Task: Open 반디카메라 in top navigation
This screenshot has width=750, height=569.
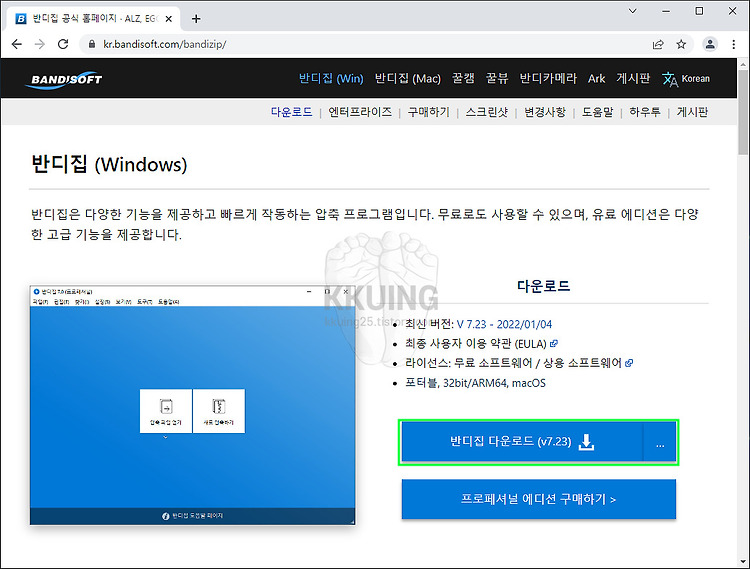Action: pyautogui.click(x=548, y=78)
